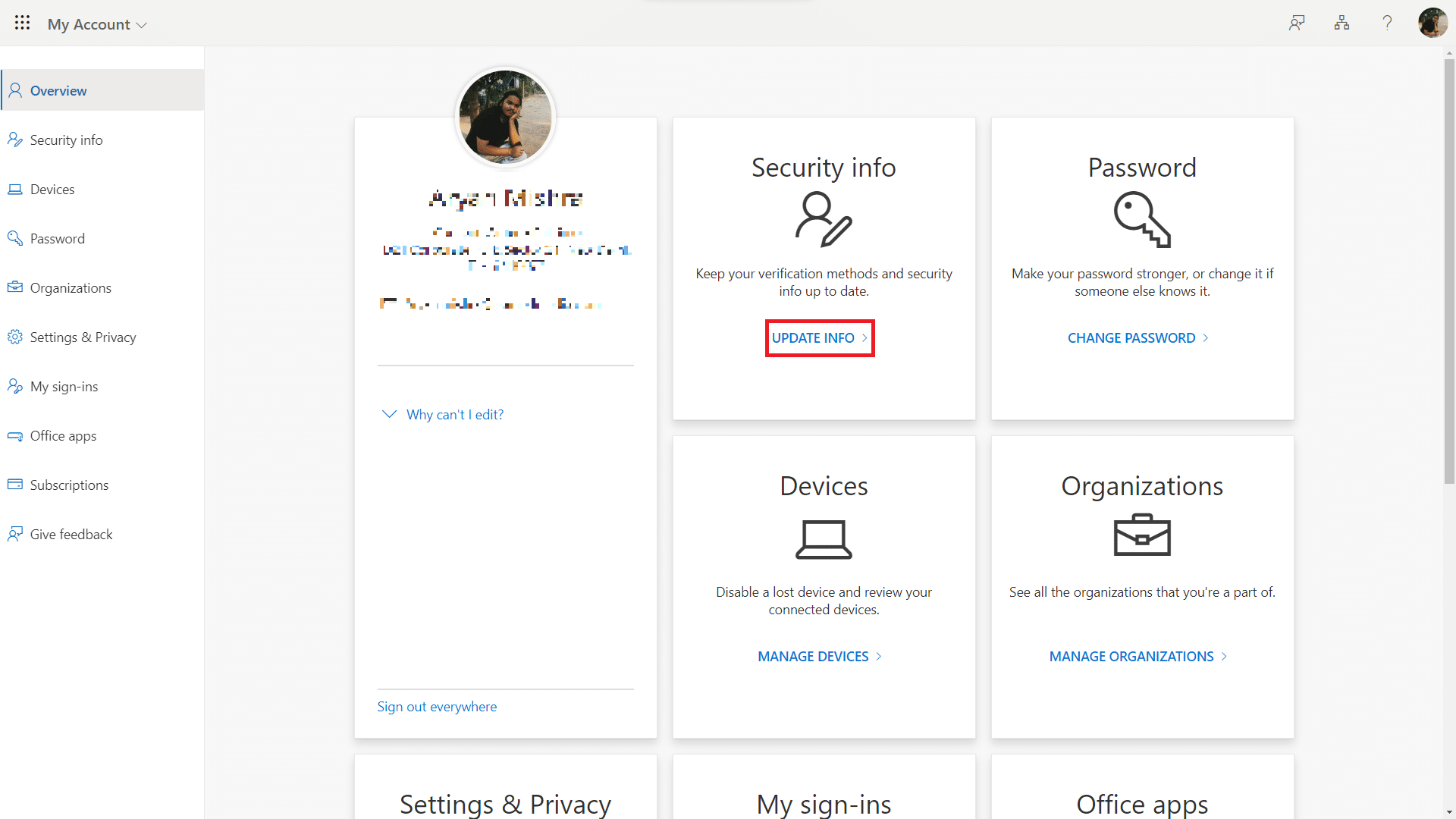The height and width of the screenshot is (819, 1456).
Task: Click the feedback/person icon in top bar
Action: point(1296,23)
